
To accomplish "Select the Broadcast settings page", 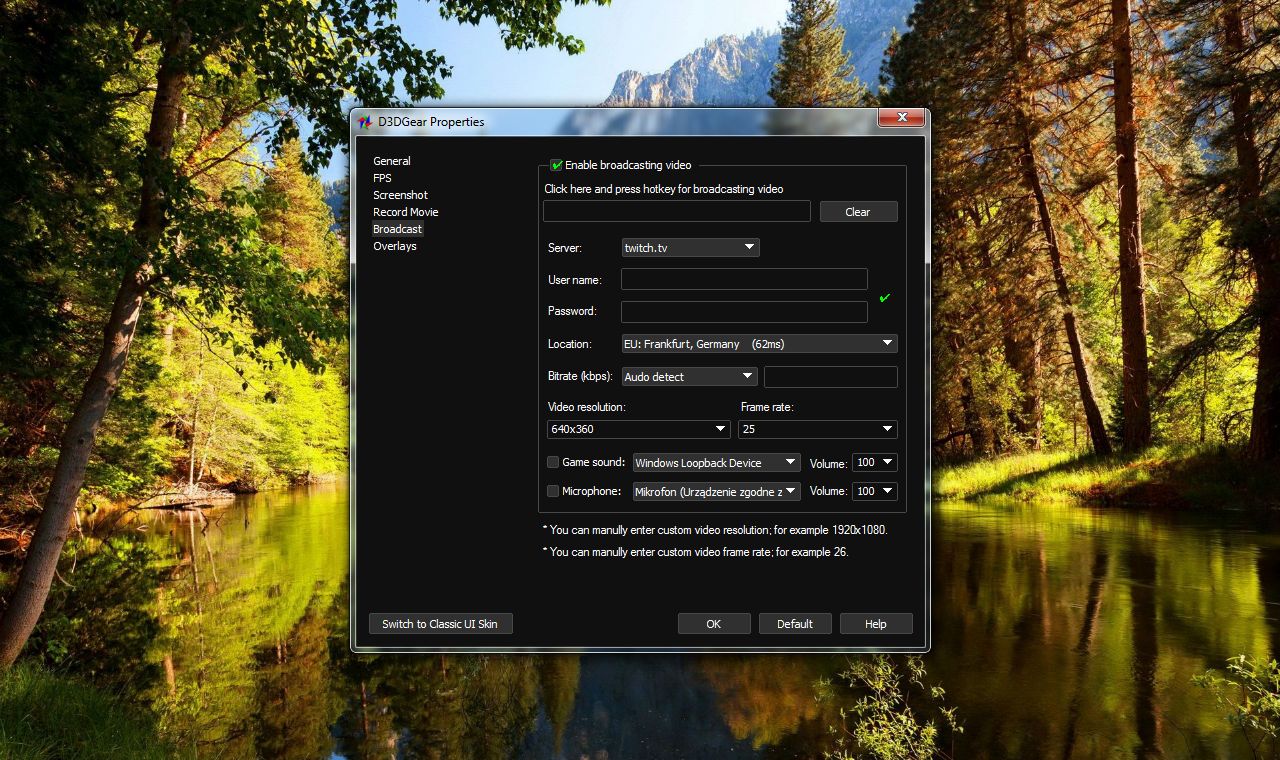I will point(397,229).
